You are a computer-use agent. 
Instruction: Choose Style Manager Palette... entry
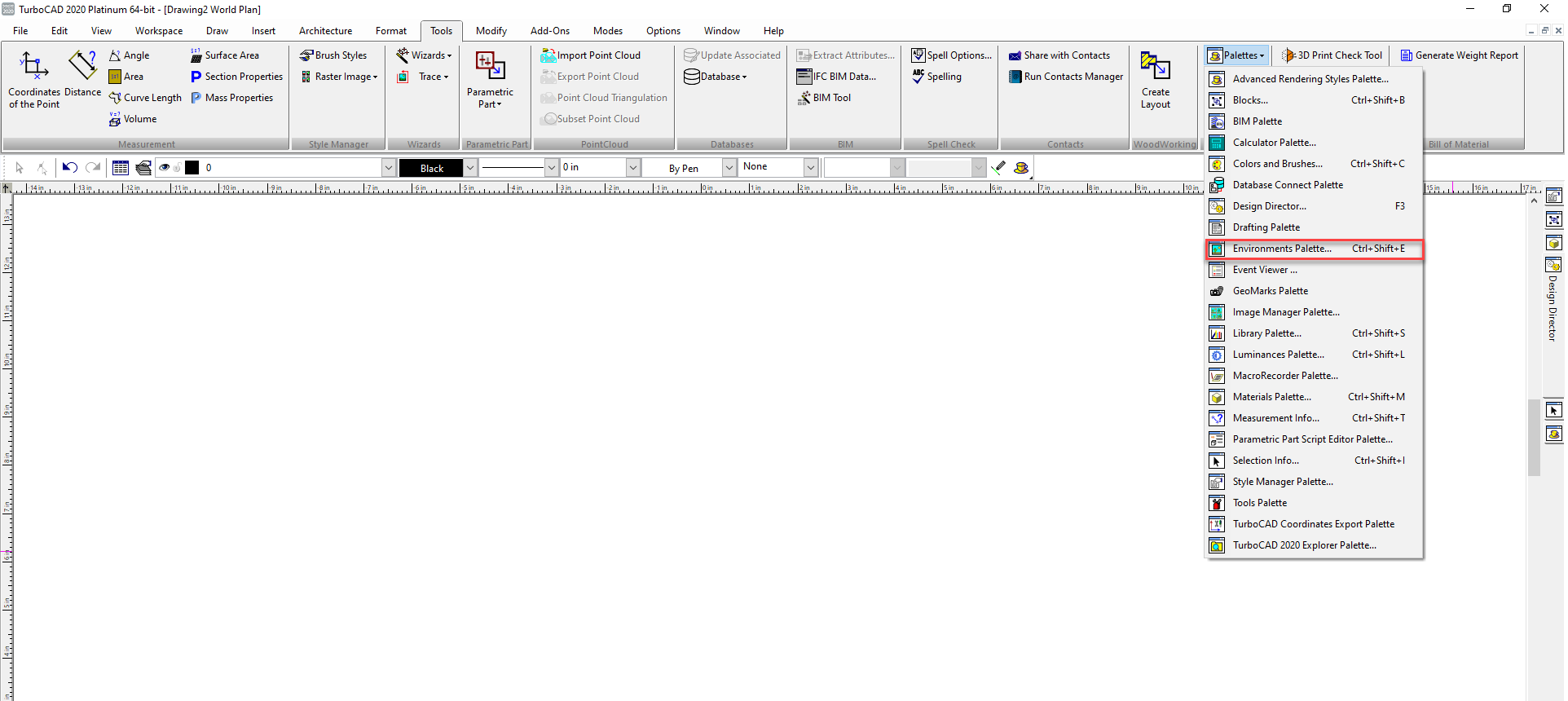pyautogui.click(x=1315, y=482)
